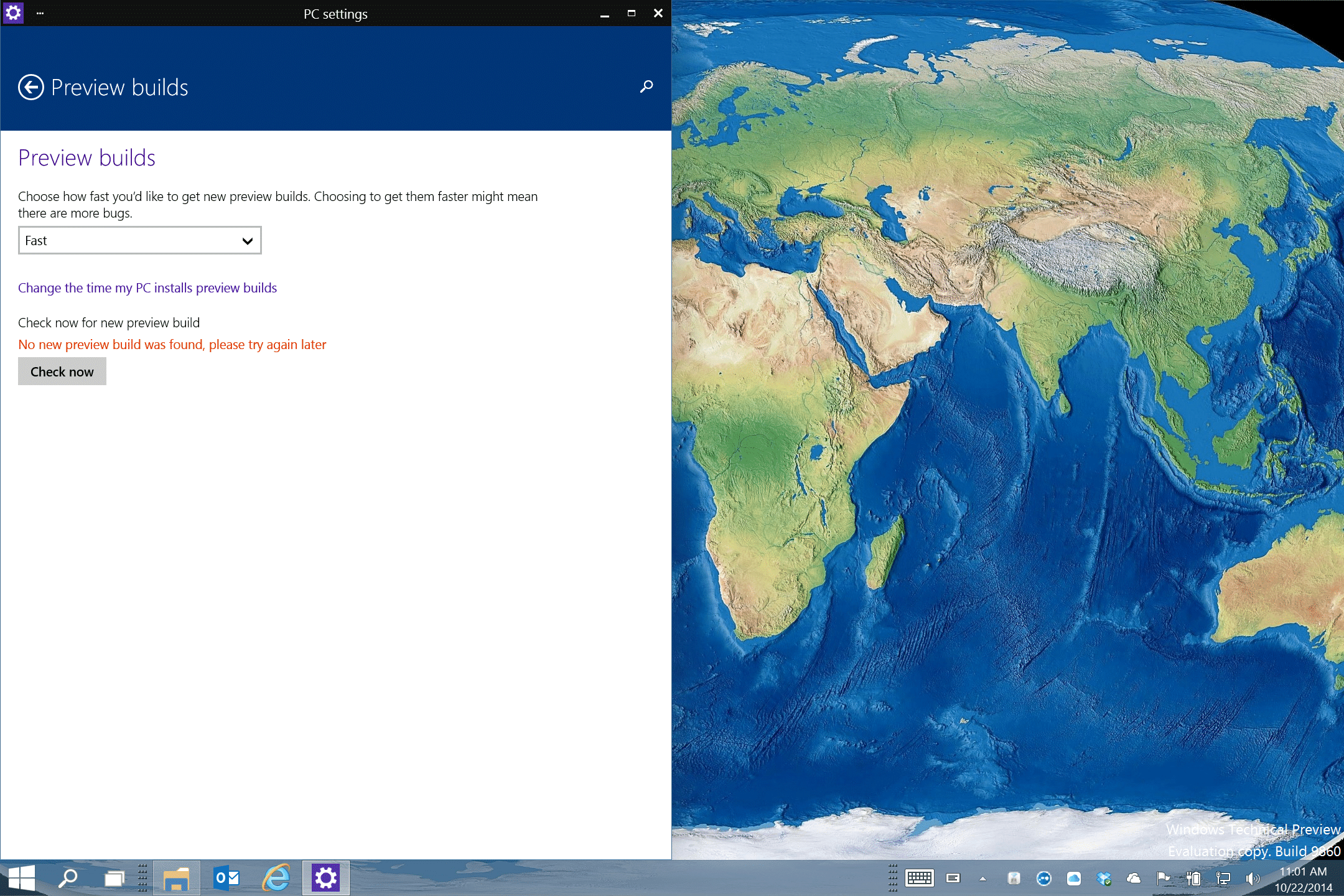Open the network tray icon

[1223, 878]
